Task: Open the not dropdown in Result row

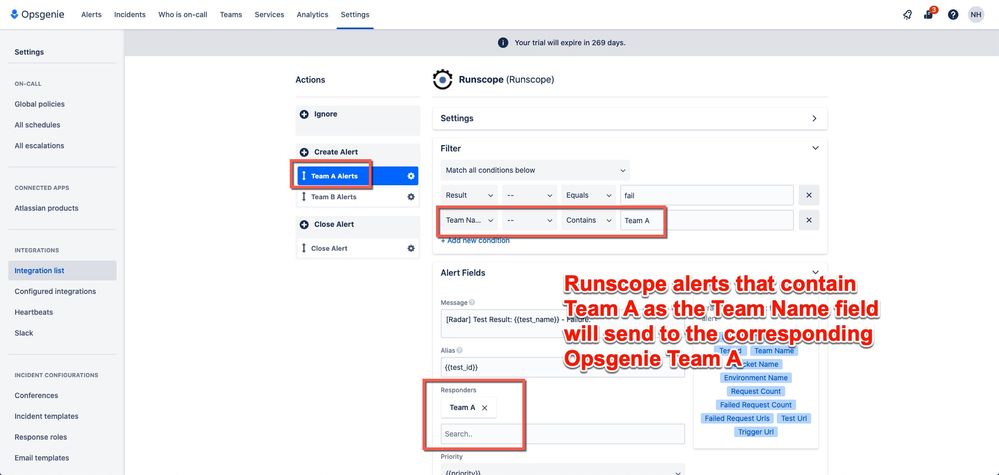Action: [x=529, y=195]
